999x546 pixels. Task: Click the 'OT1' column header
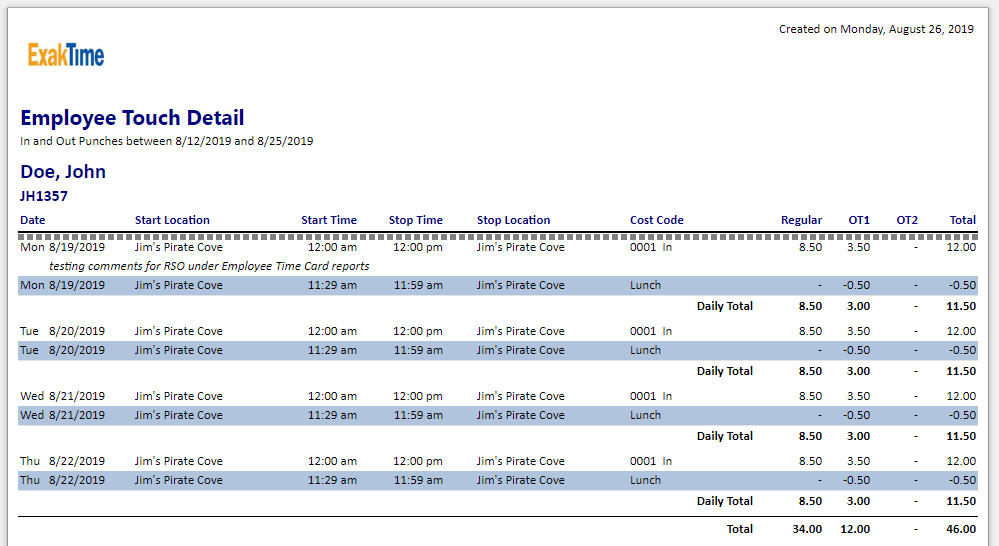click(x=859, y=220)
